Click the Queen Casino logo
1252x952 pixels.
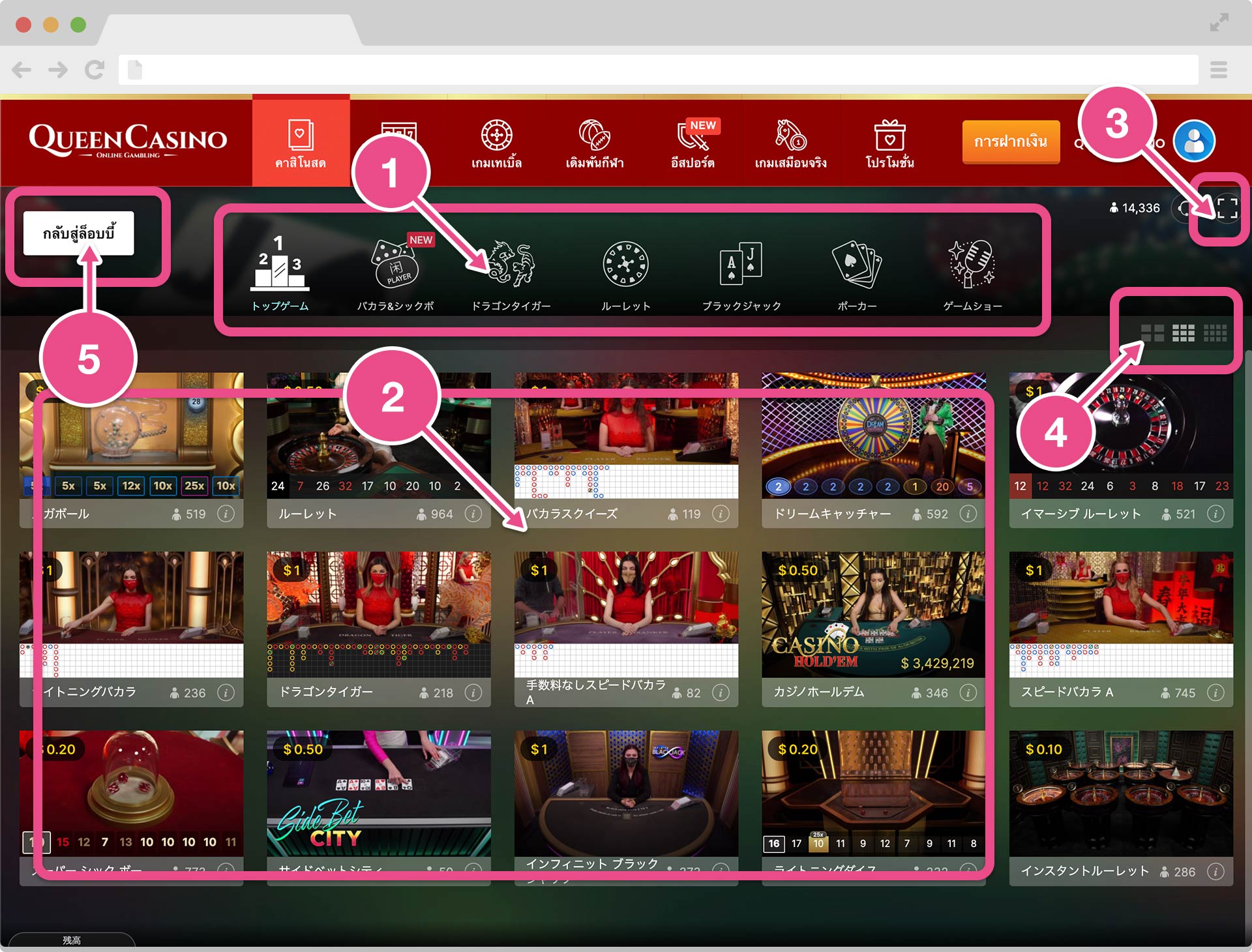point(128,141)
